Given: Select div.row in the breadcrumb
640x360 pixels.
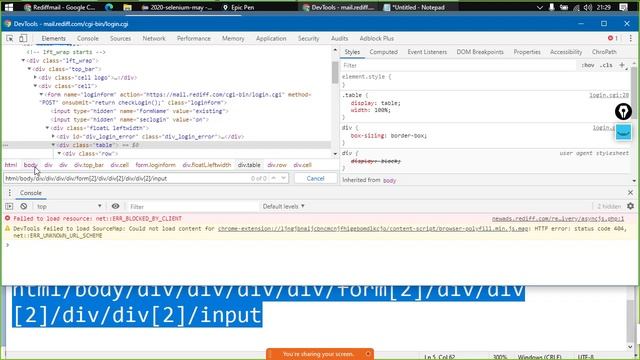Looking at the screenshot, I should [x=277, y=165].
